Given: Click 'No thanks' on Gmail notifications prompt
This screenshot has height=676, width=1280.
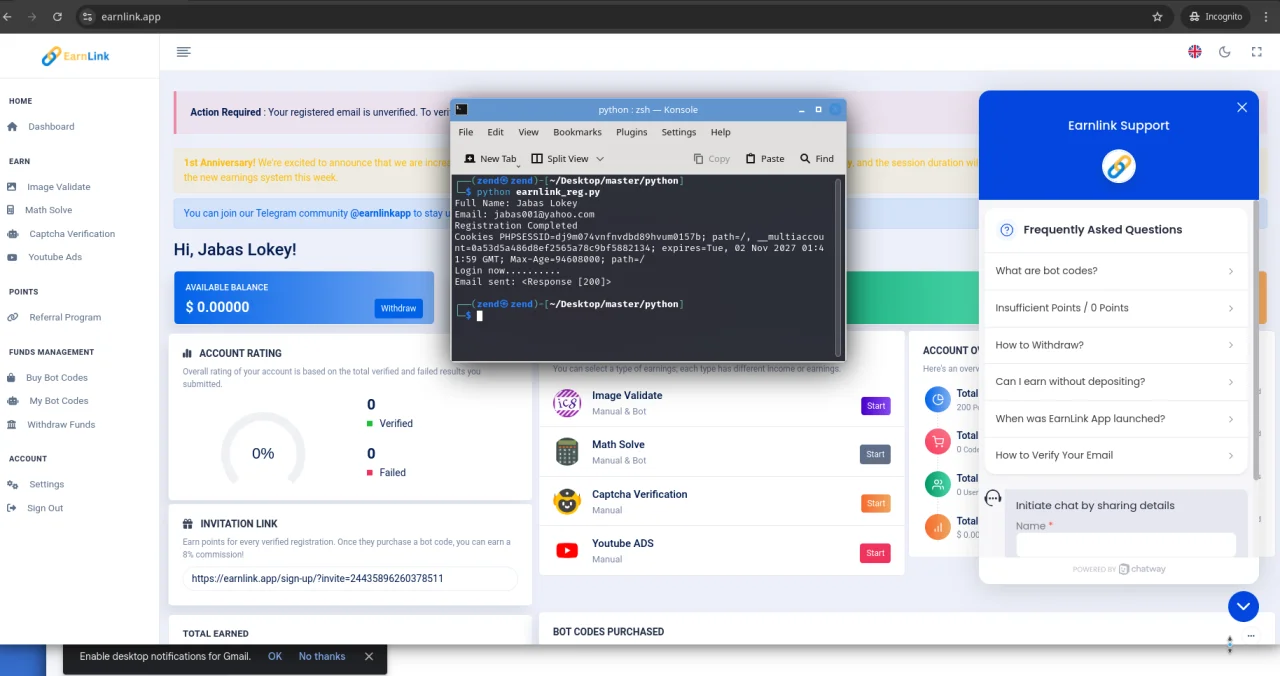Looking at the screenshot, I should tap(322, 657).
